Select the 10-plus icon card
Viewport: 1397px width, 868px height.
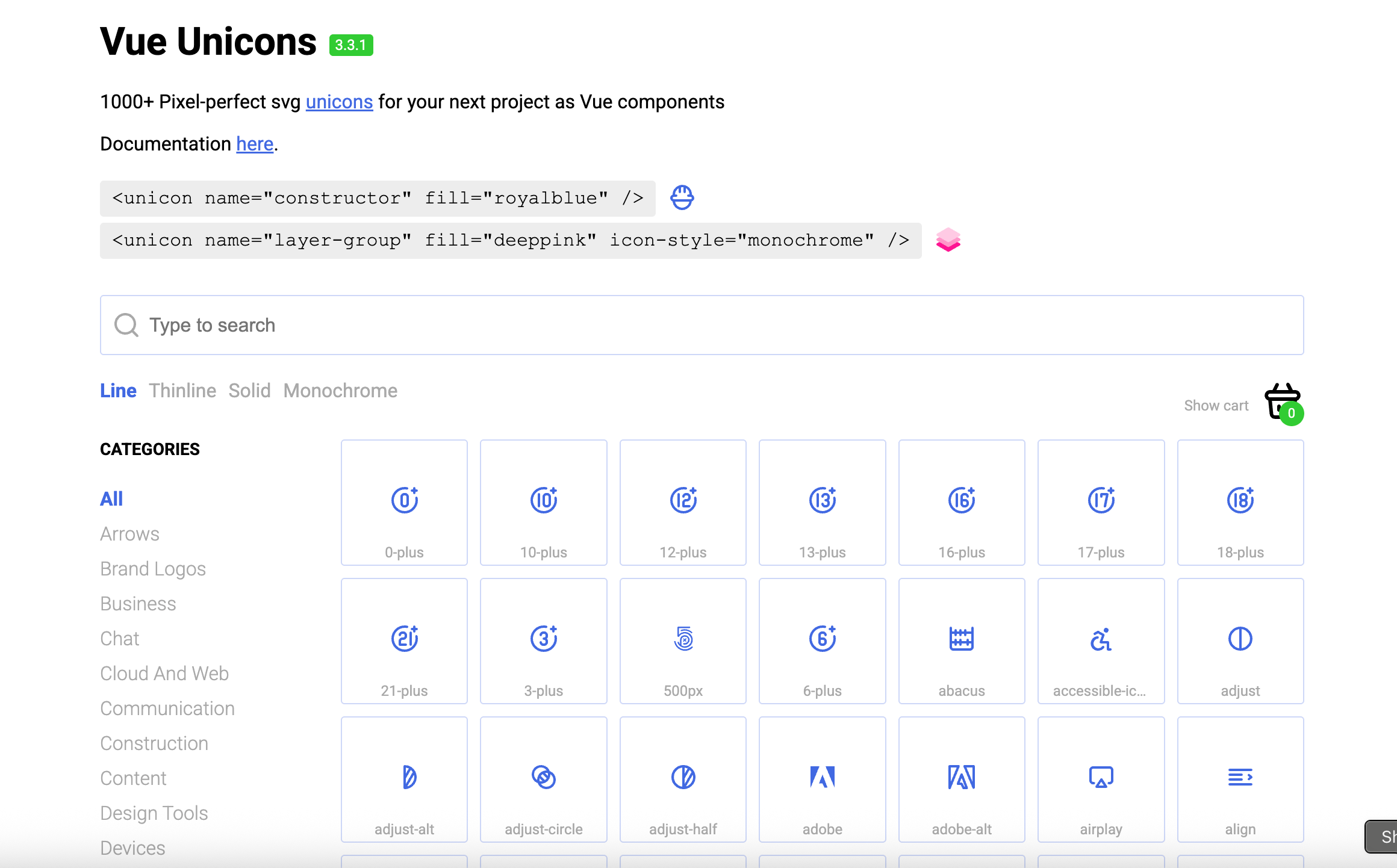click(543, 503)
